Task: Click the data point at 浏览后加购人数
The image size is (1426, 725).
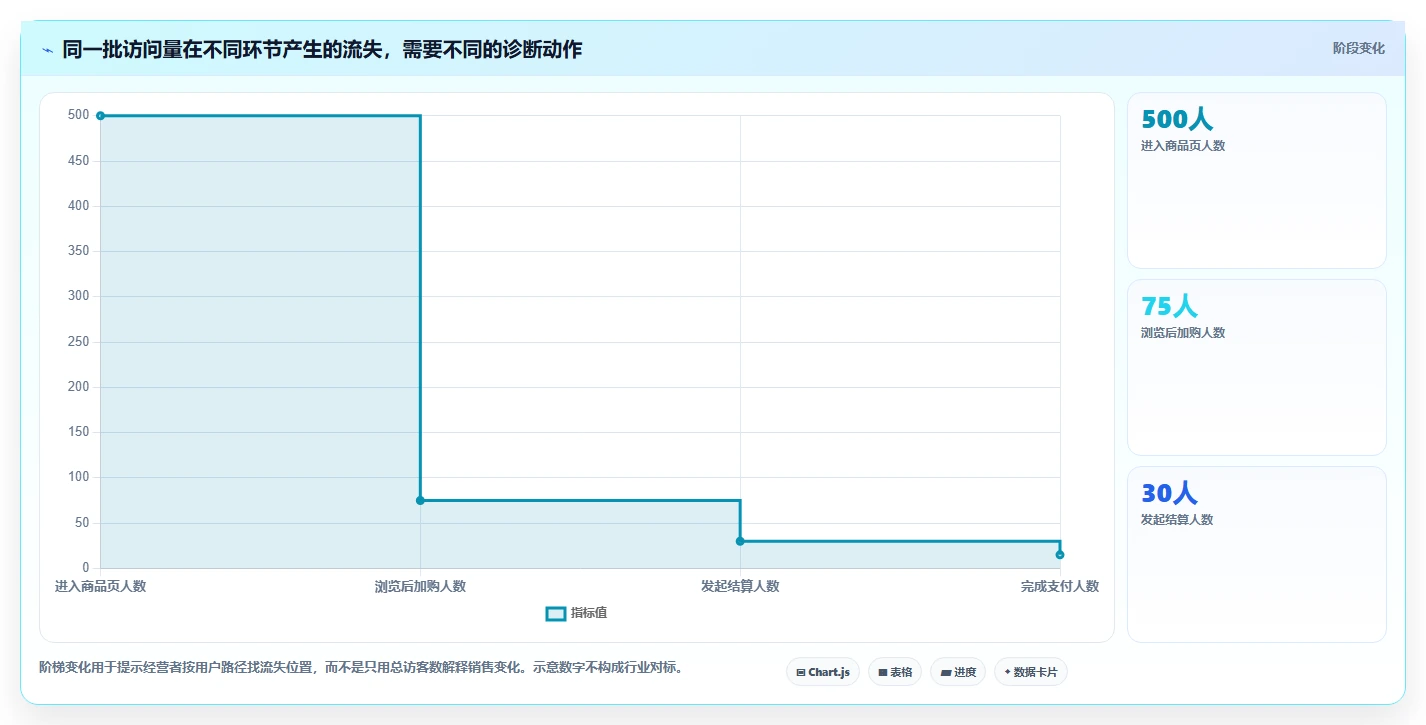Action: pyautogui.click(x=420, y=500)
